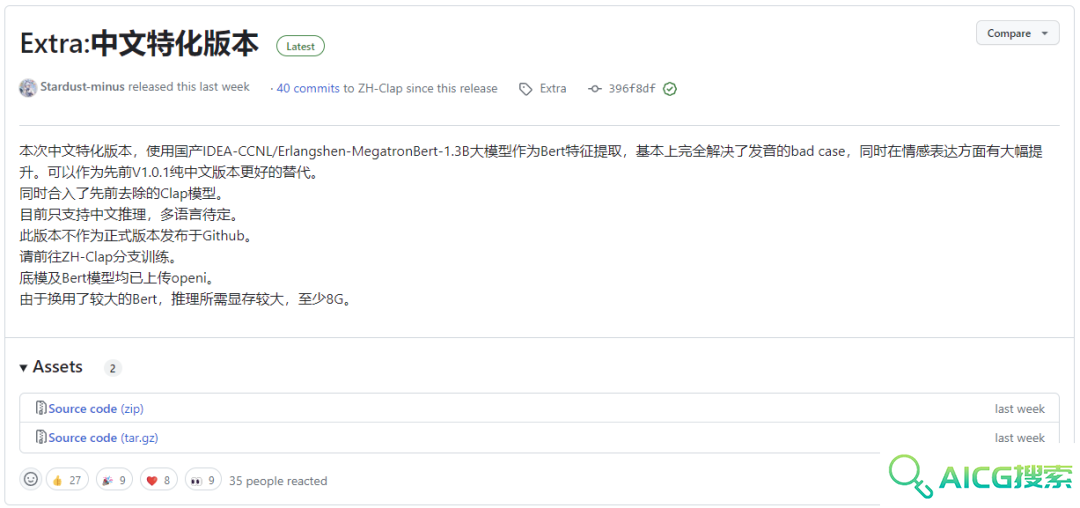
Task: Click last week timestamp of tar.gz asset
Action: click(x=1019, y=438)
